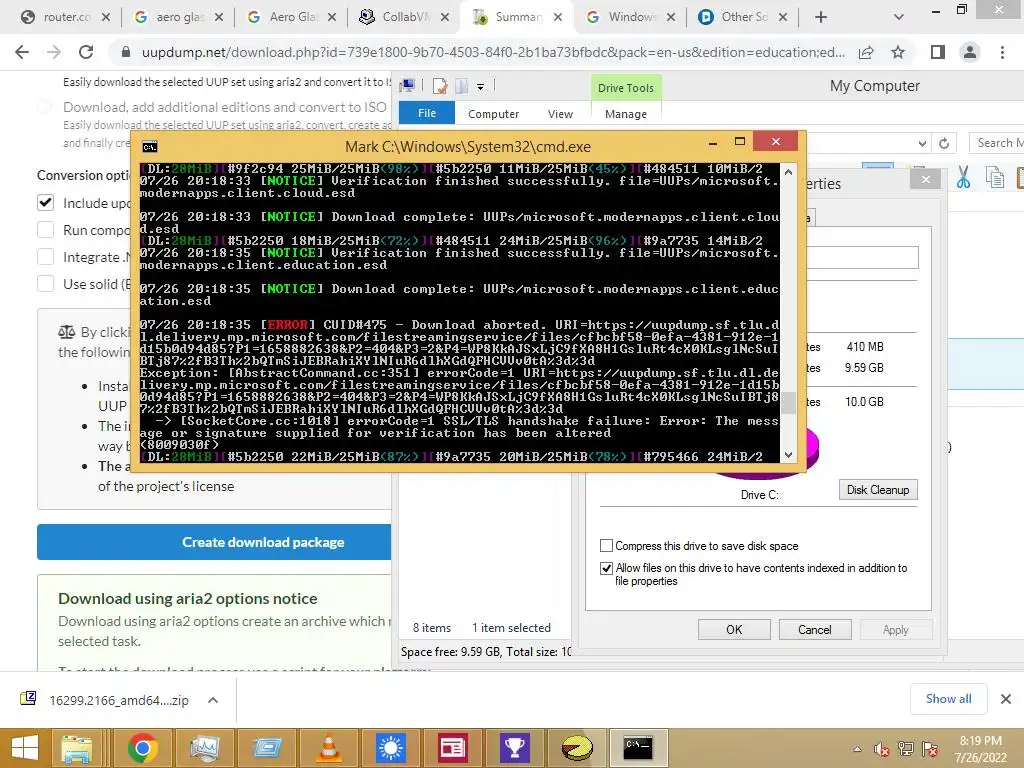1024x768 pixels.
Task: Click Disk Cleanup in drive properties
Action: [878, 490]
